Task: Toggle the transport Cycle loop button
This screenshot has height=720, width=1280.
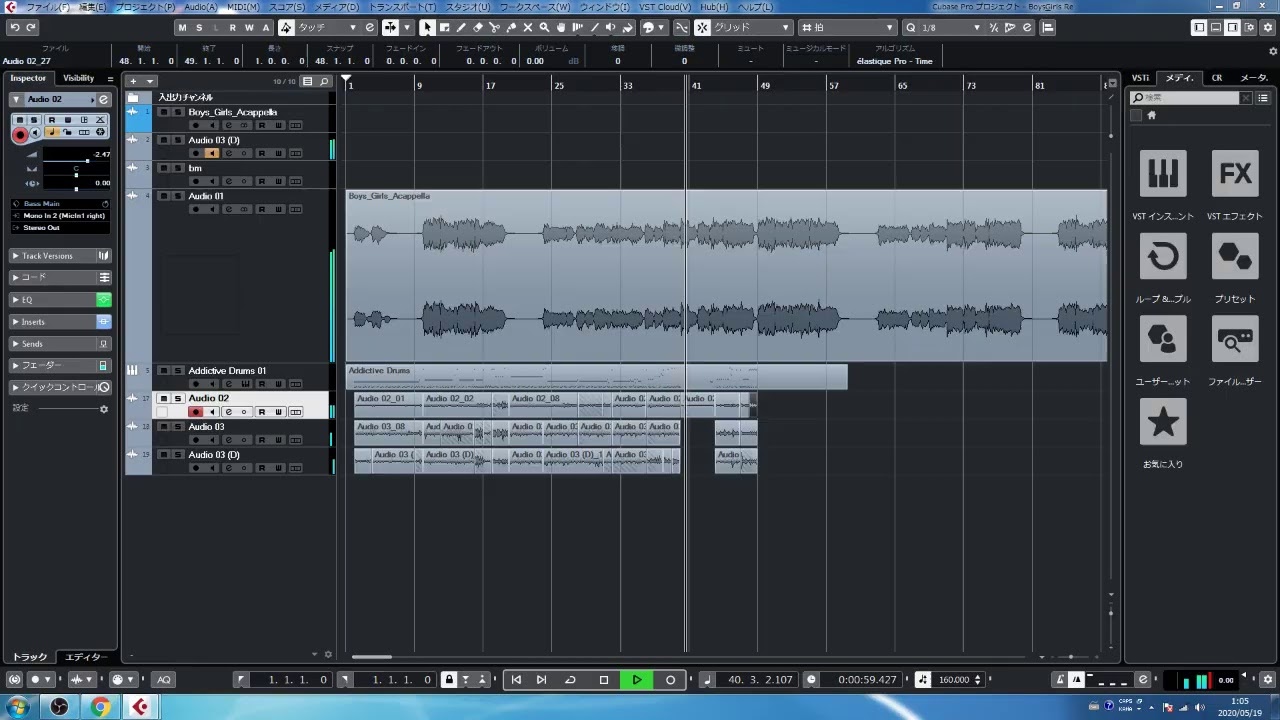Action: pos(570,680)
